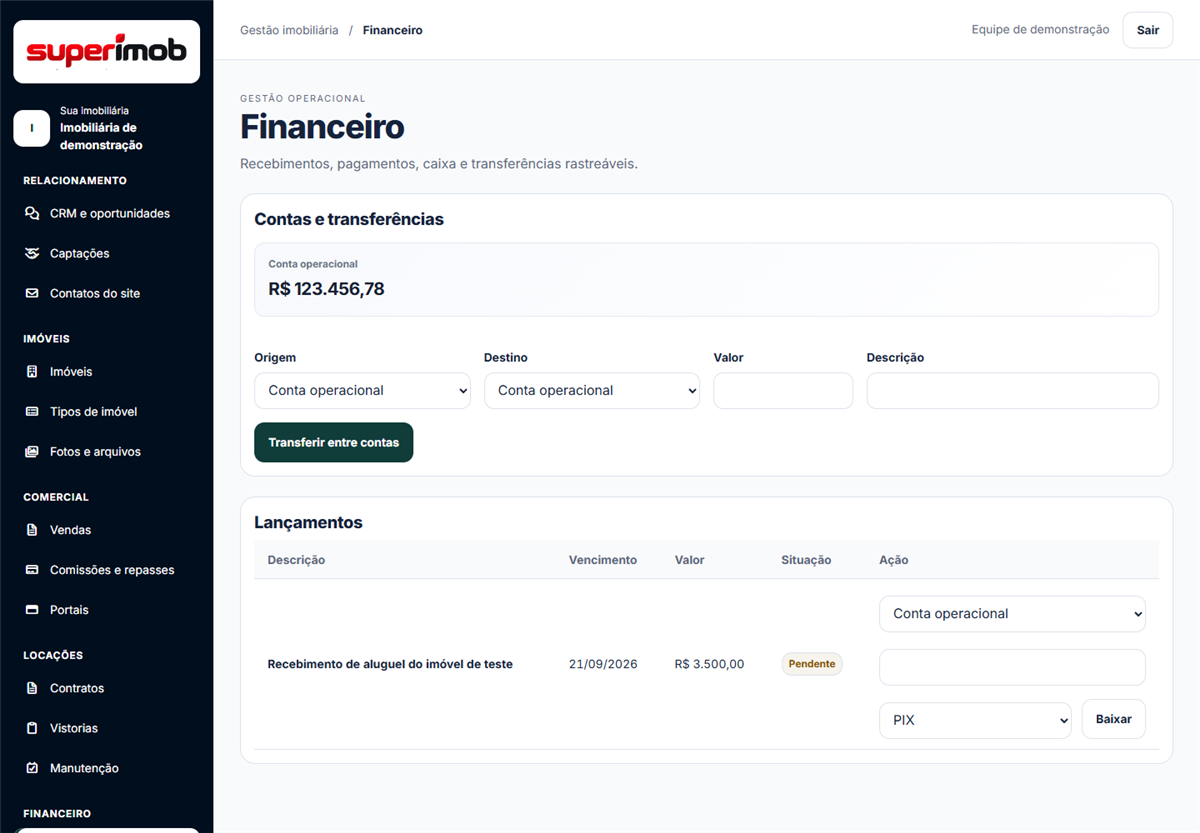Click the Manutenção checkbox icon
Screen dimensions: 1200x833
click(x=32, y=768)
